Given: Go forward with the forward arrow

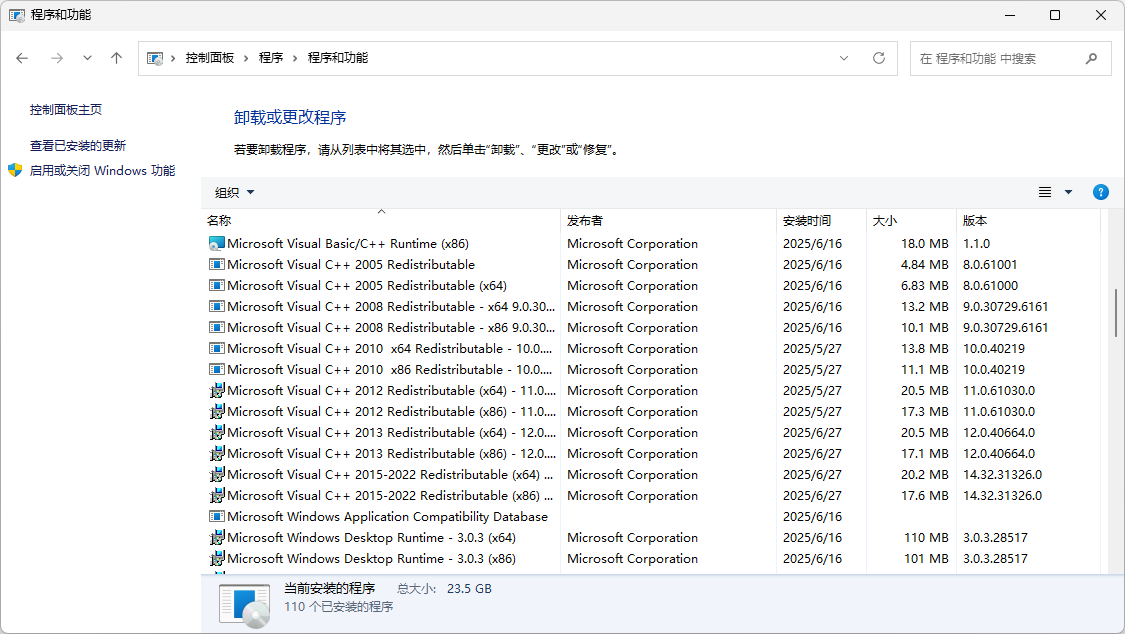Looking at the screenshot, I should (57, 58).
